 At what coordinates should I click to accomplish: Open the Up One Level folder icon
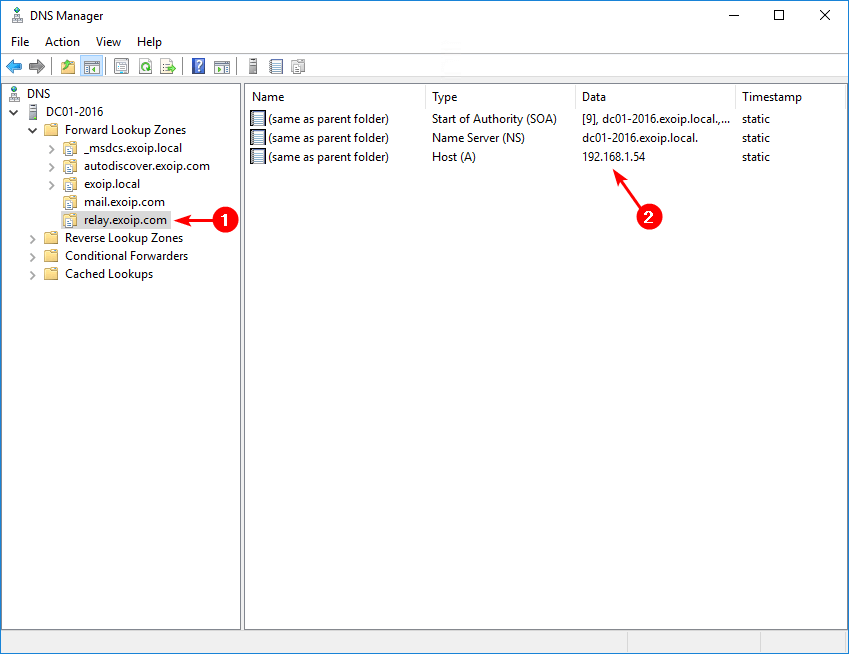click(66, 66)
